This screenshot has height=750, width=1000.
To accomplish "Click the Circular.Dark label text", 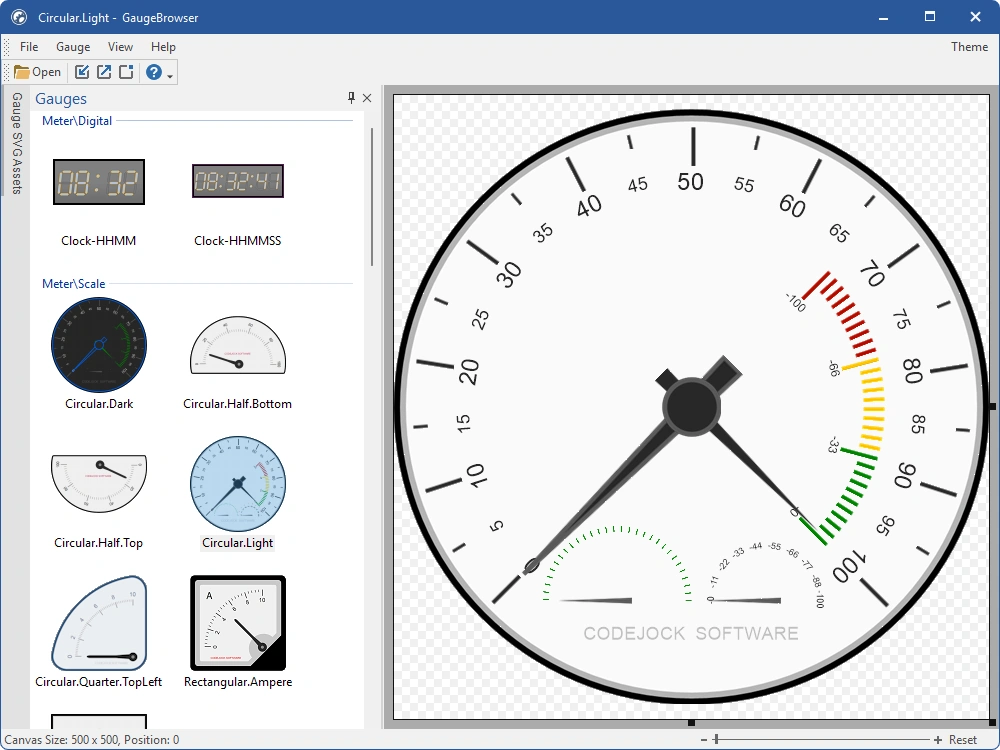I will pyautogui.click(x=99, y=404).
